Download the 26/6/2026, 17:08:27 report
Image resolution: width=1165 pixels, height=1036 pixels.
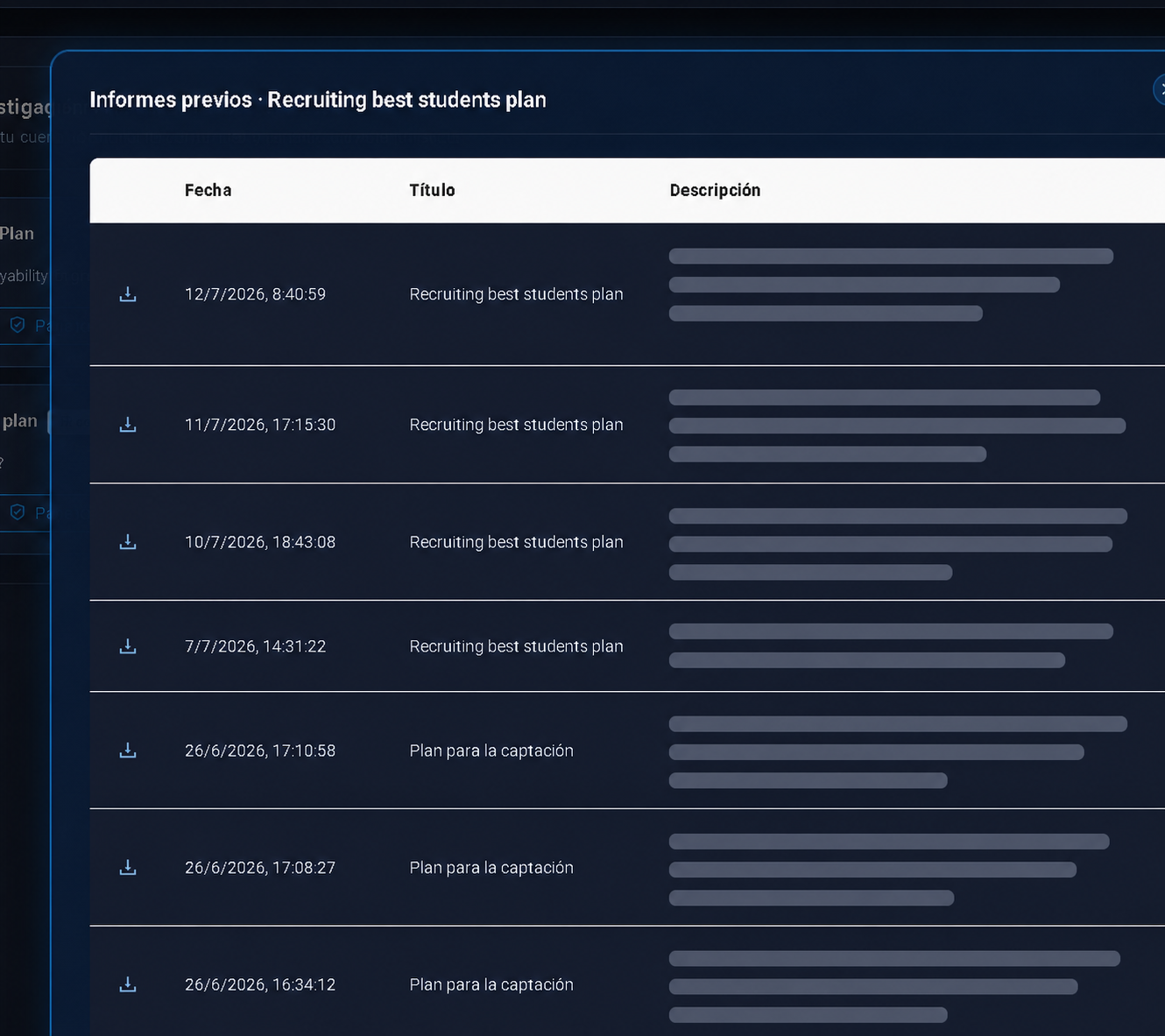128,868
